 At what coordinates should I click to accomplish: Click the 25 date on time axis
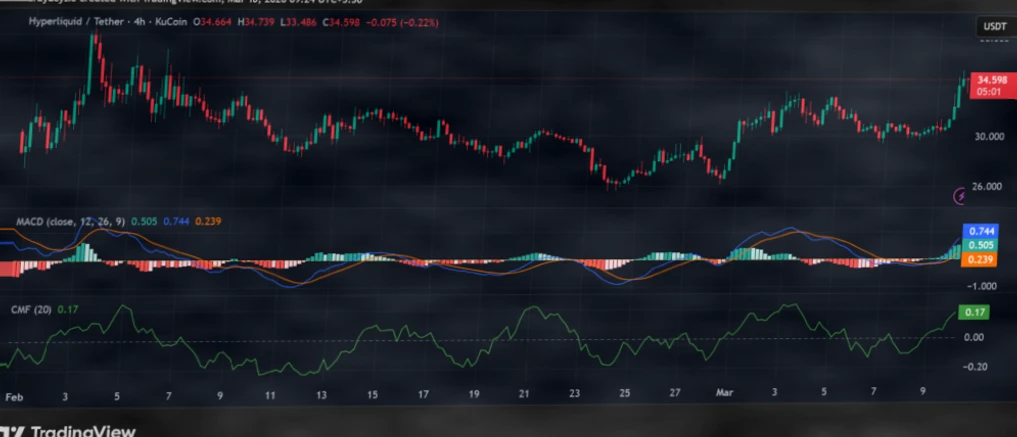coord(625,393)
